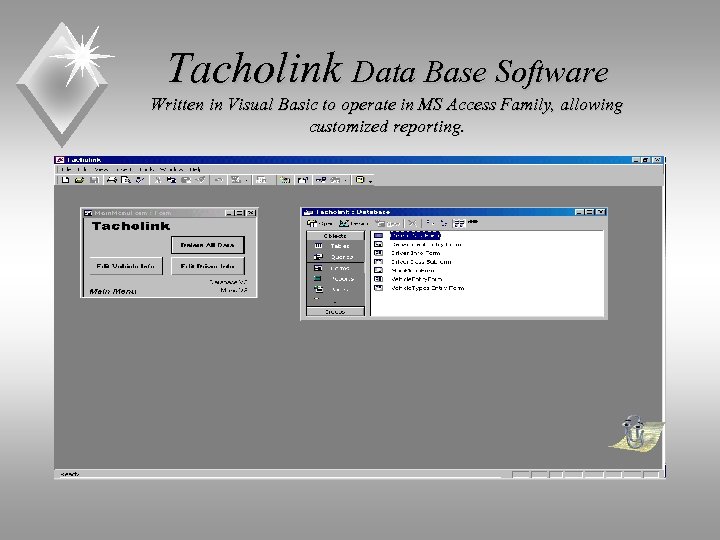Select the VehicleEntryForm entry

pos(416,279)
